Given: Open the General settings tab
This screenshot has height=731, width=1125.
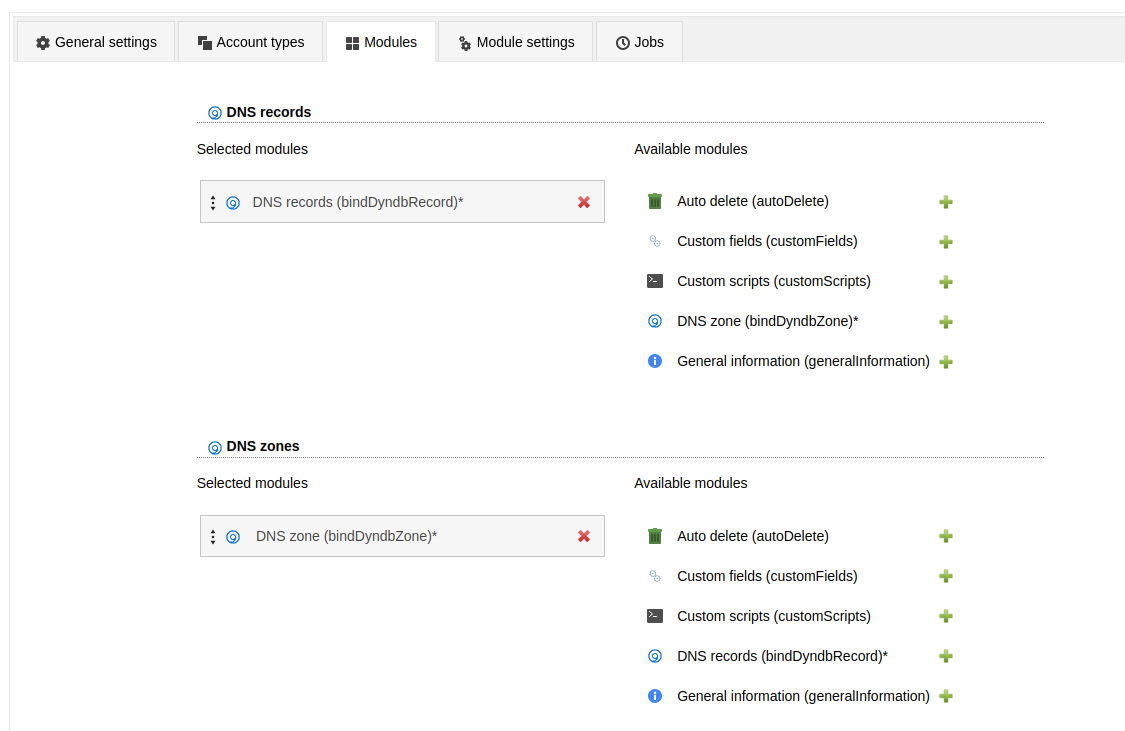Looking at the screenshot, I should coord(96,42).
